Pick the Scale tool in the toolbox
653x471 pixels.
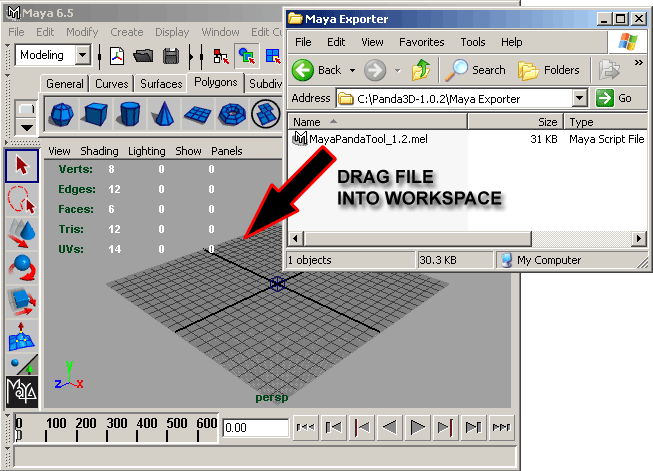click(x=22, y=302)
